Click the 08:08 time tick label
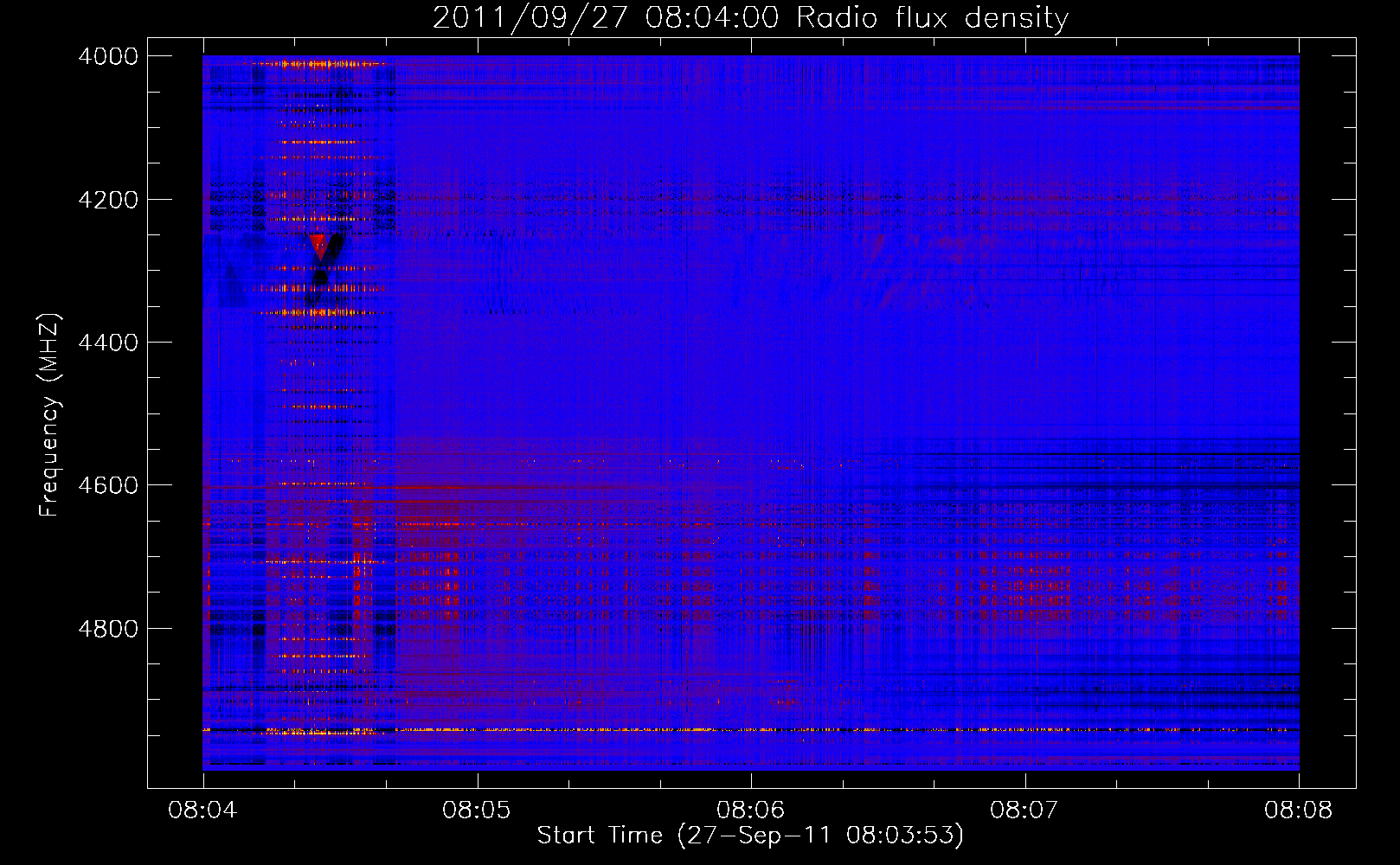Viewport: 1400px width, 865px height. click(1298, 810)
